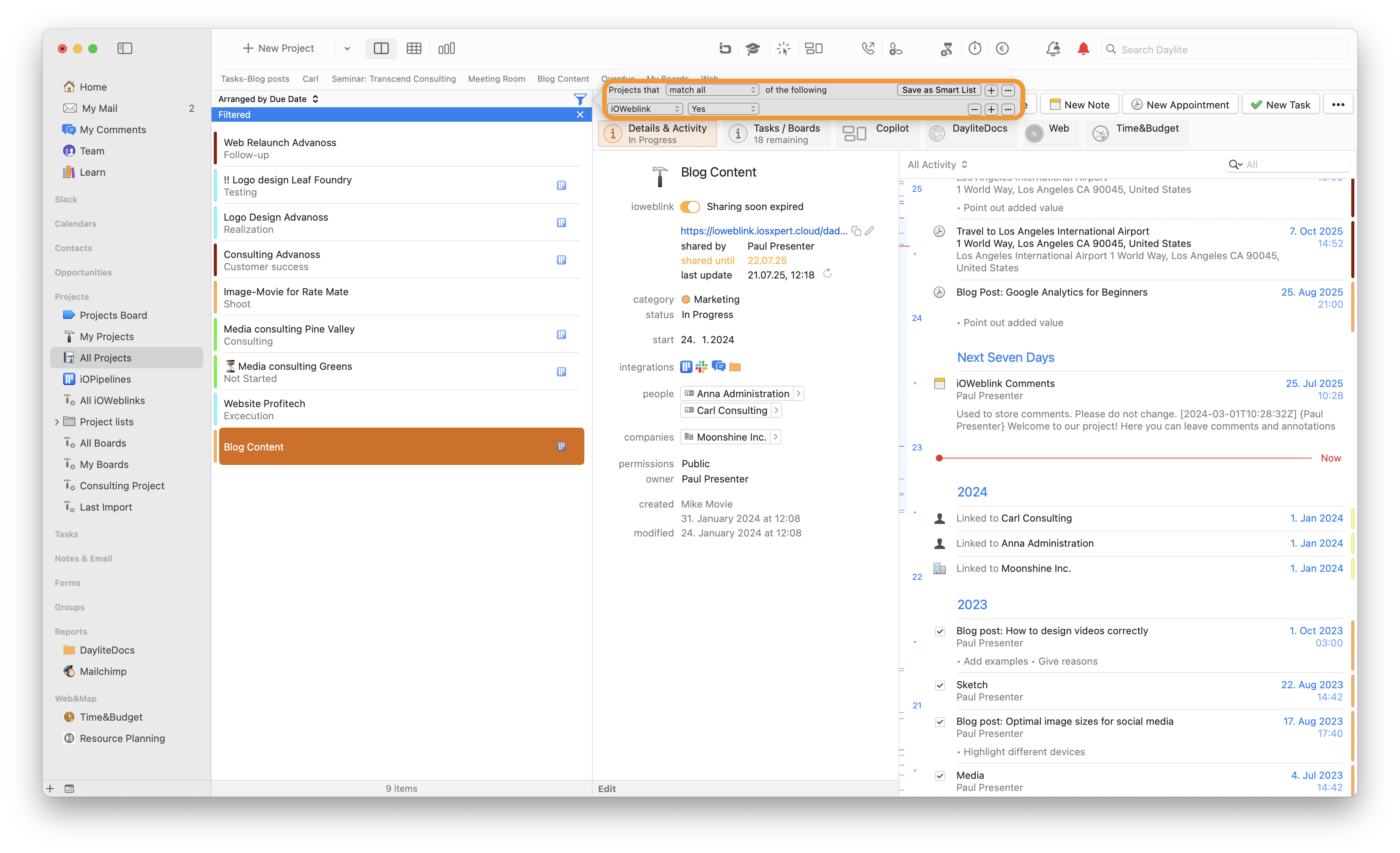Viewport: 1400px width, 853px height.
Task: Change Arranged by Due Date sorting
Action: (x=269, y=99)
